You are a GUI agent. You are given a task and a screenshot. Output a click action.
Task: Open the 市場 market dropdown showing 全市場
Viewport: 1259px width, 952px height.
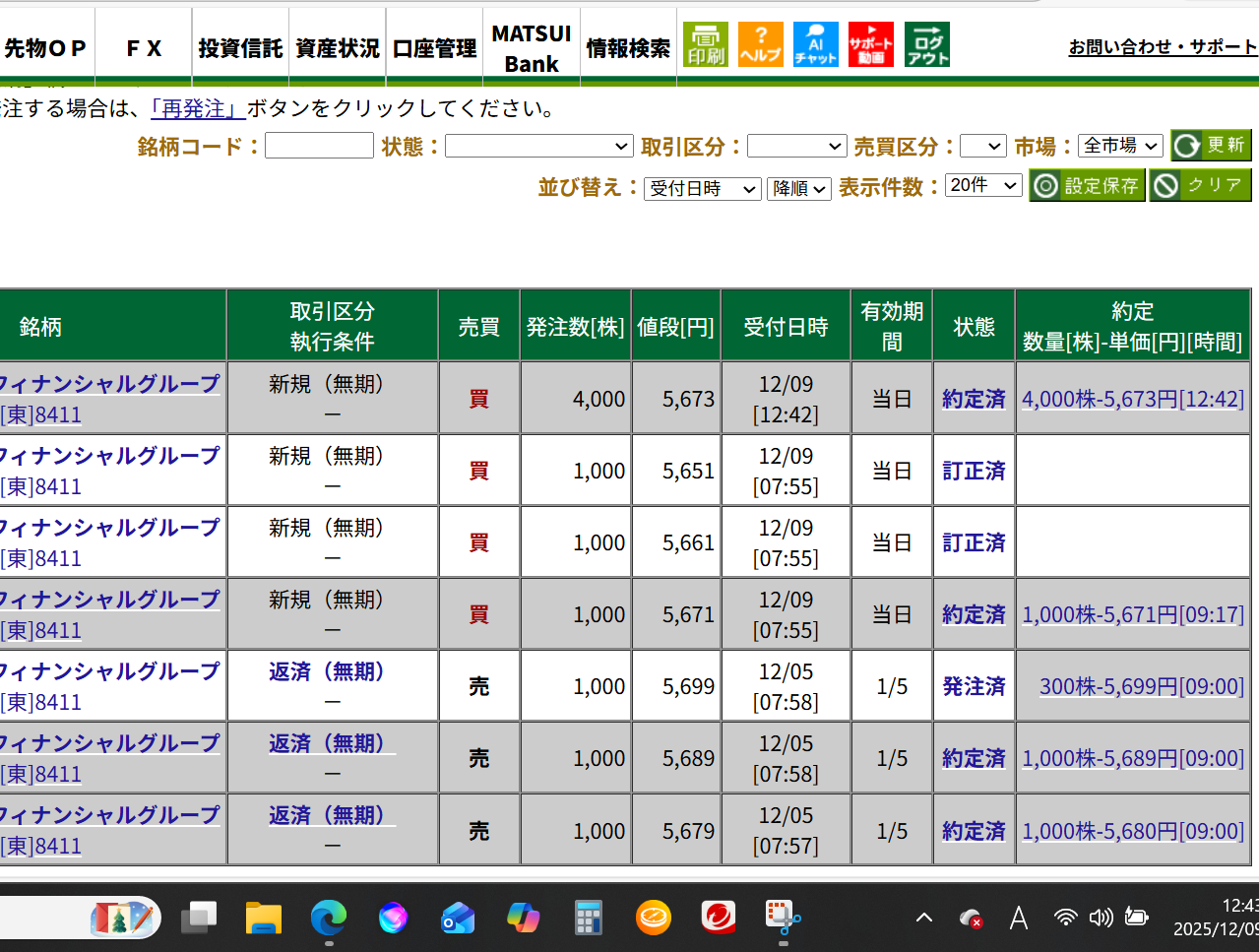point(1120,145)
